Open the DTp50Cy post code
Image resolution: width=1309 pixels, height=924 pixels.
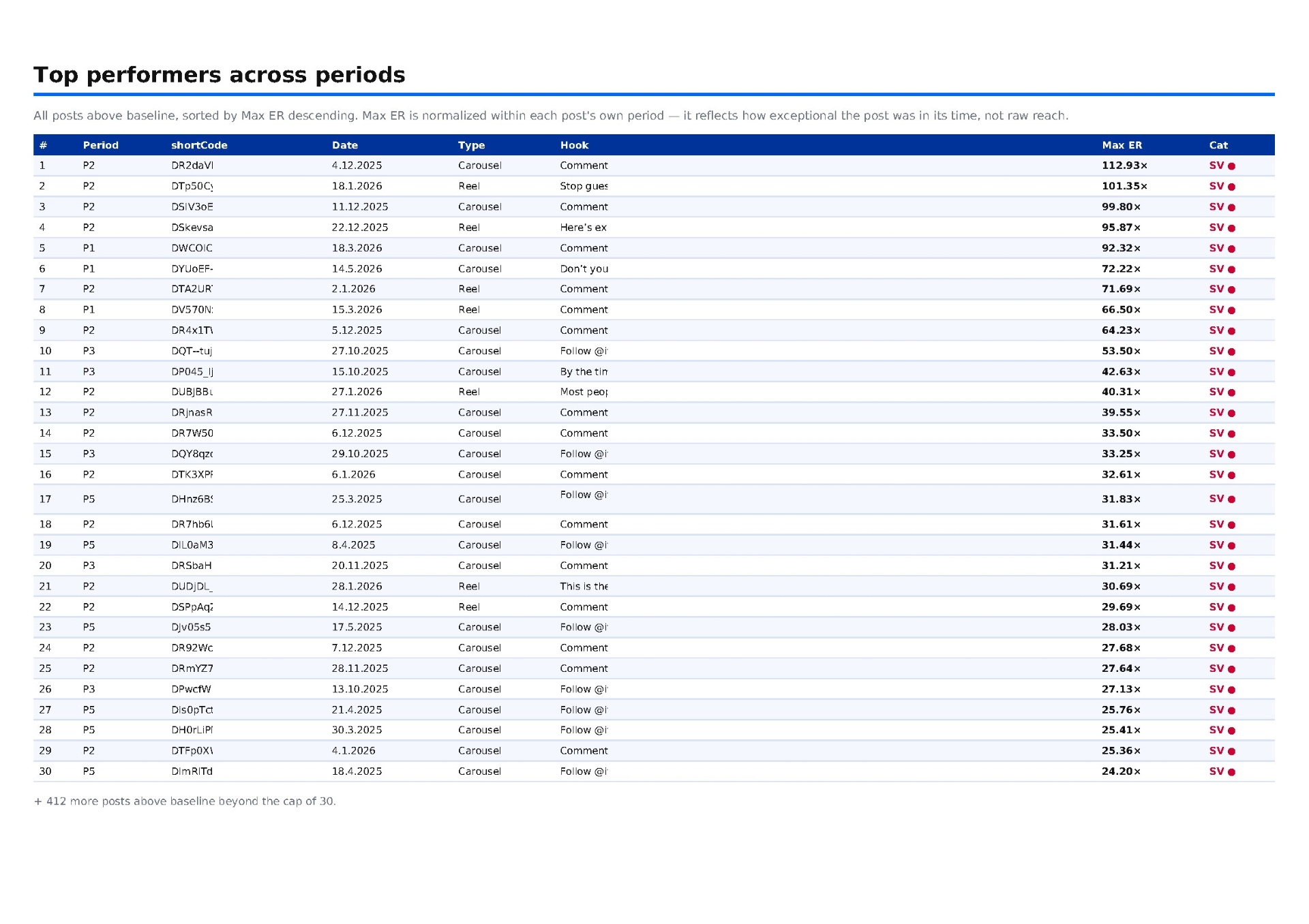[192, 186]
